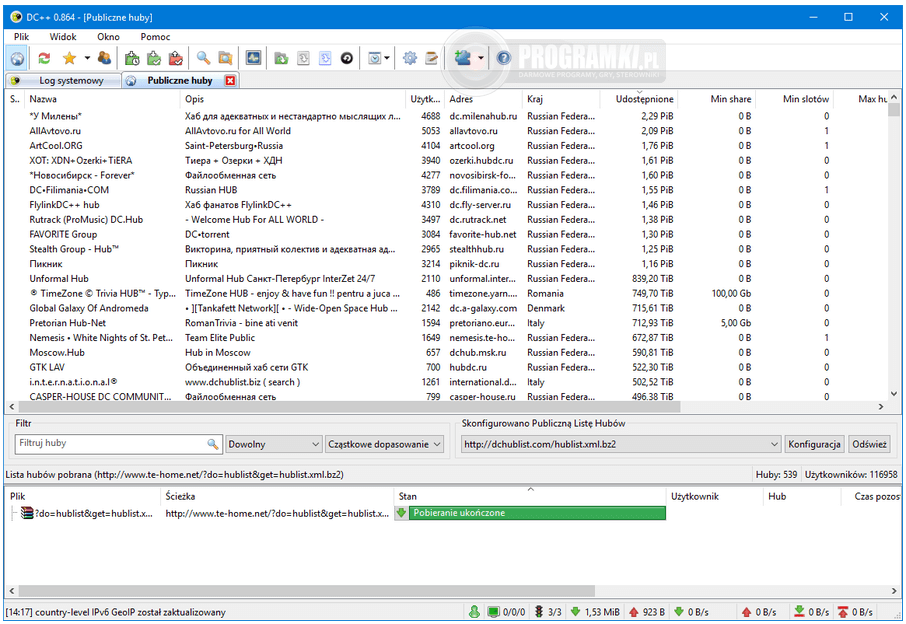Open the Pomoc menu
Viewport: 906px width, 624px height.
(x=155, y=36)
